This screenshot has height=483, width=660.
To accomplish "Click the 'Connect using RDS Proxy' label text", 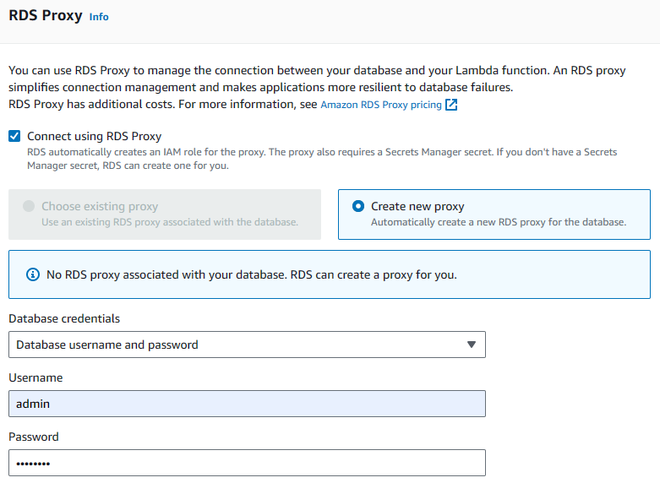I will pos(94,136).
